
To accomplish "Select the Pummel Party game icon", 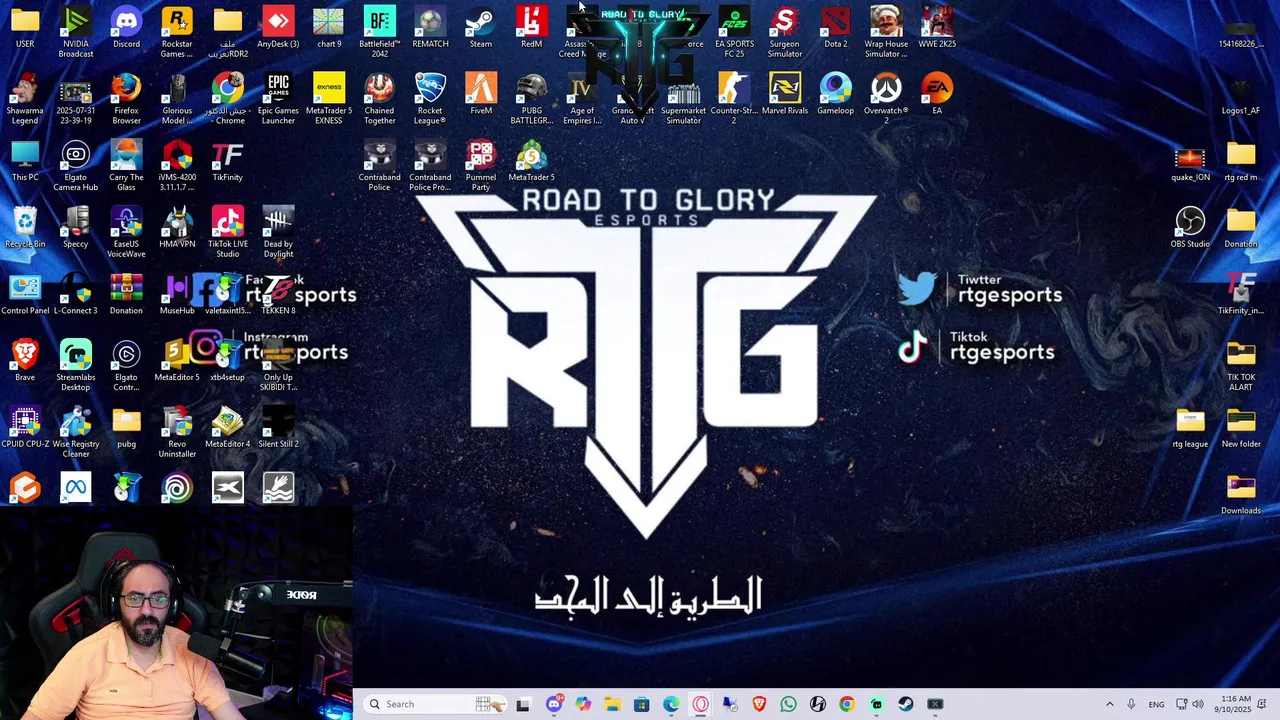I will [x=481, y=165].
